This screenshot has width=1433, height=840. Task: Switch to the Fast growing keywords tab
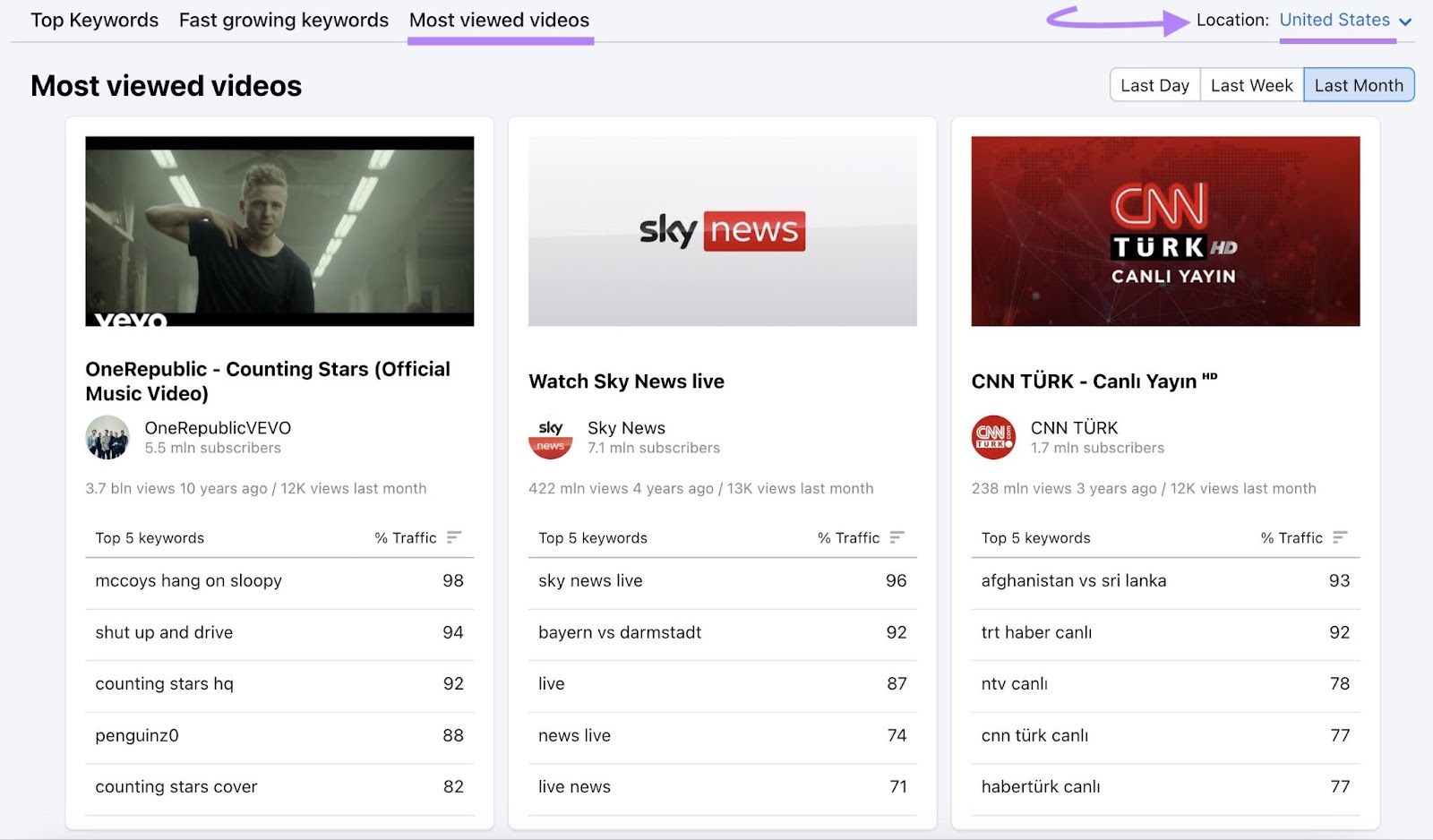(283, 20)
